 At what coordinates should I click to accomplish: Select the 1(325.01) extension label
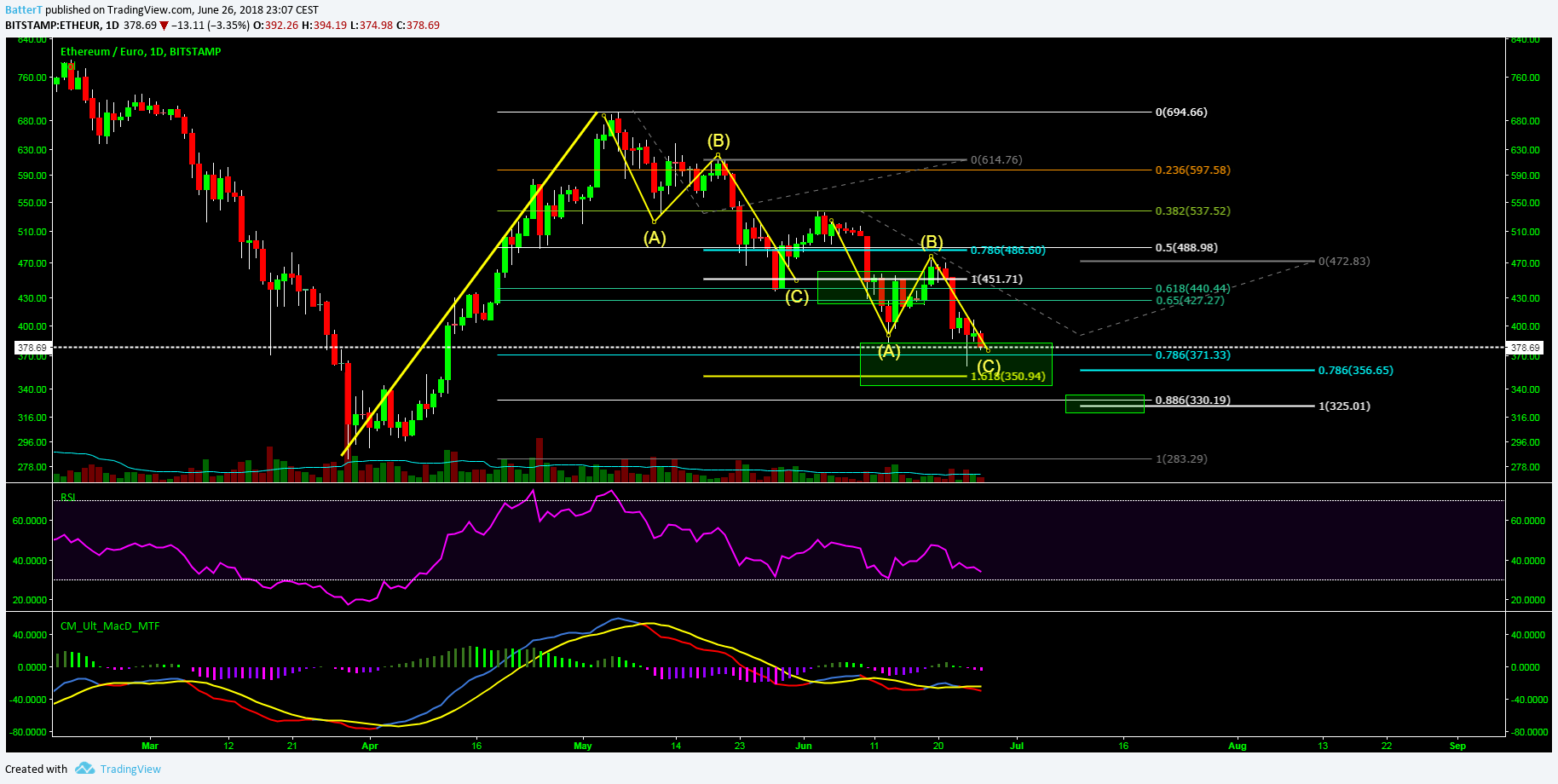coord(1344,406)
